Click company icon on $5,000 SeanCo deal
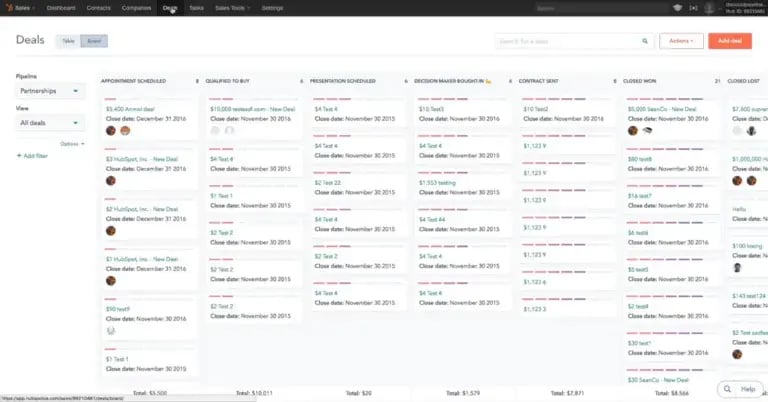Screen dimensions: 768x402 pyautogui.click(x=647, y=131)
